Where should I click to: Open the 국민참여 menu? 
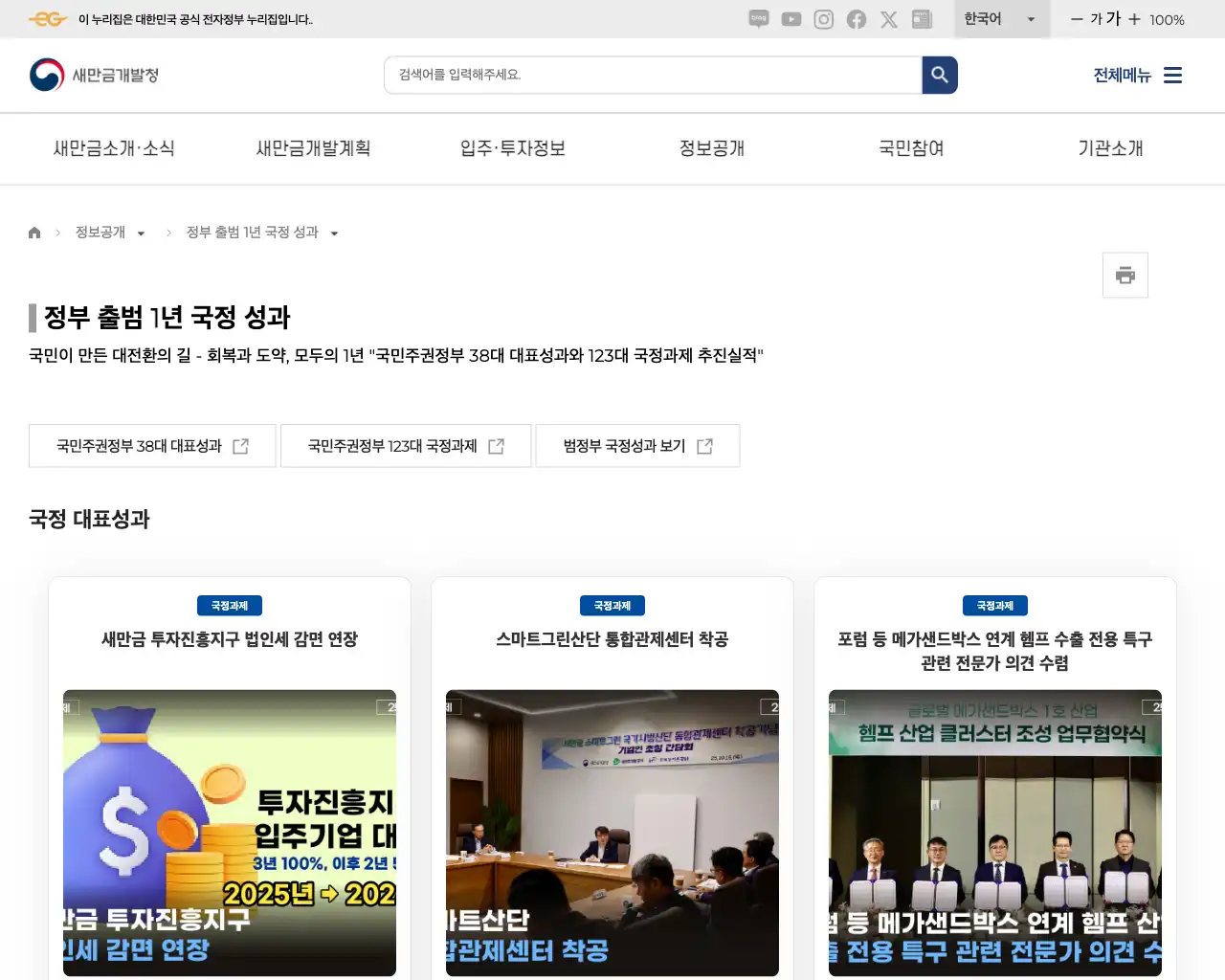coord(911,148)
